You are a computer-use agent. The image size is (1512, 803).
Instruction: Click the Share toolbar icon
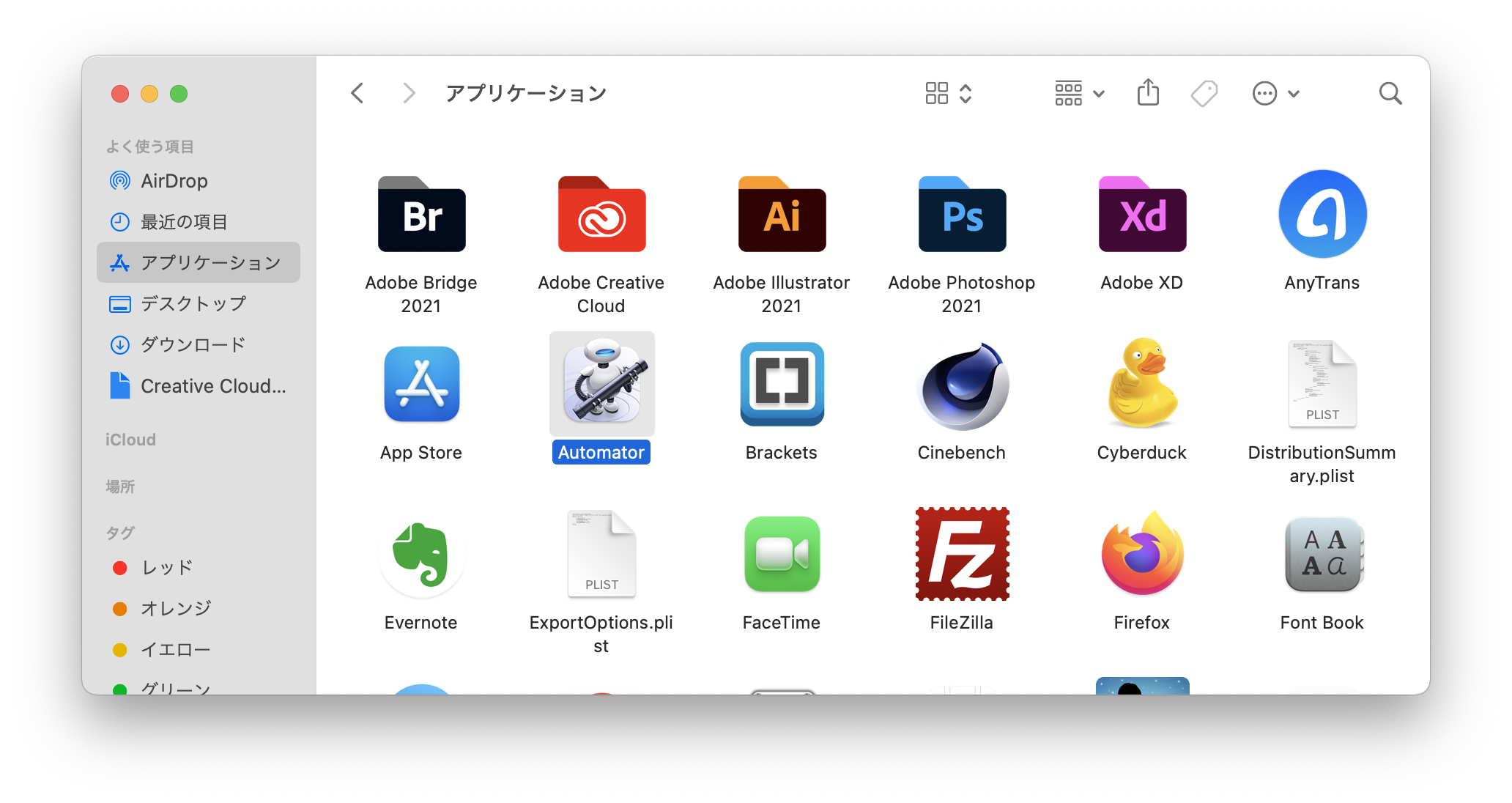tap(1148, 93)
